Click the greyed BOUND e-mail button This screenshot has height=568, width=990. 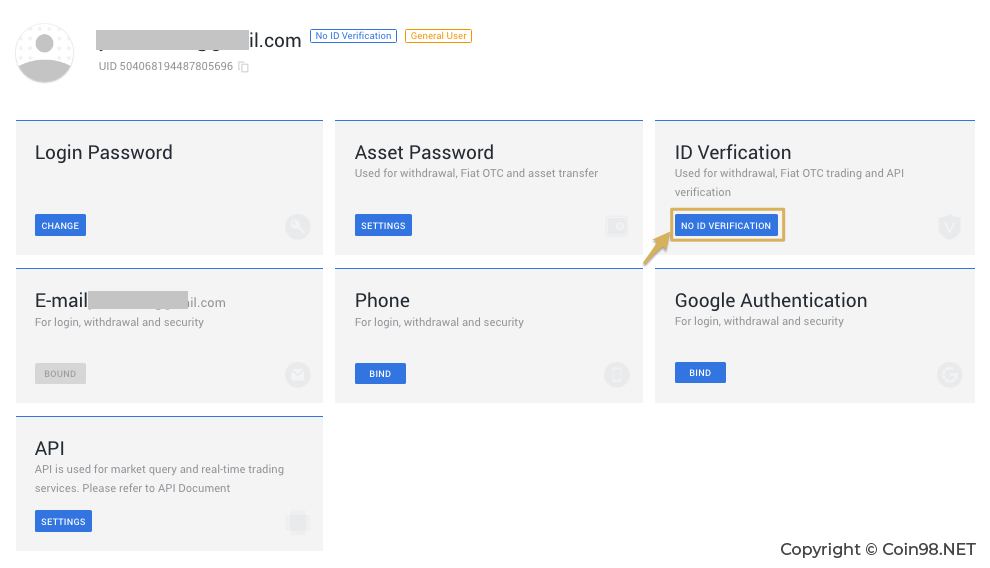click(x=60, y=374)
